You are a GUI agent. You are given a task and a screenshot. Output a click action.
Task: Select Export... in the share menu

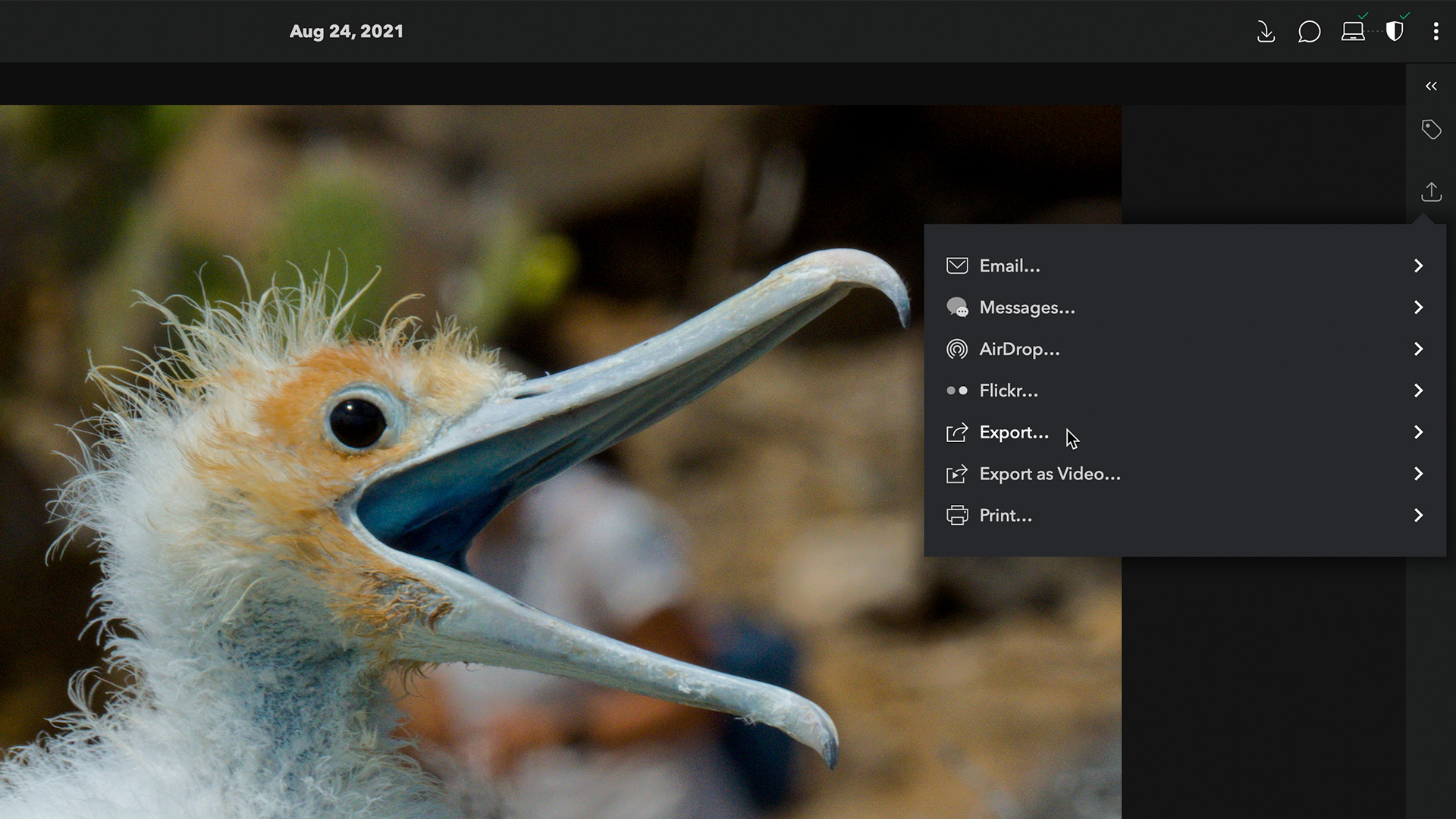(1185, 432)
